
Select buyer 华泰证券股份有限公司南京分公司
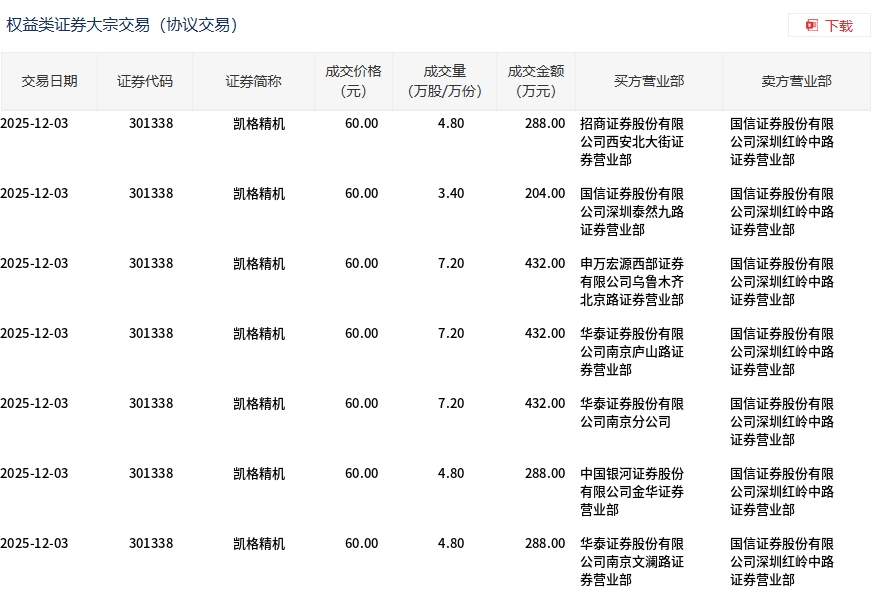pyautogui.click(x=632, y=412)
